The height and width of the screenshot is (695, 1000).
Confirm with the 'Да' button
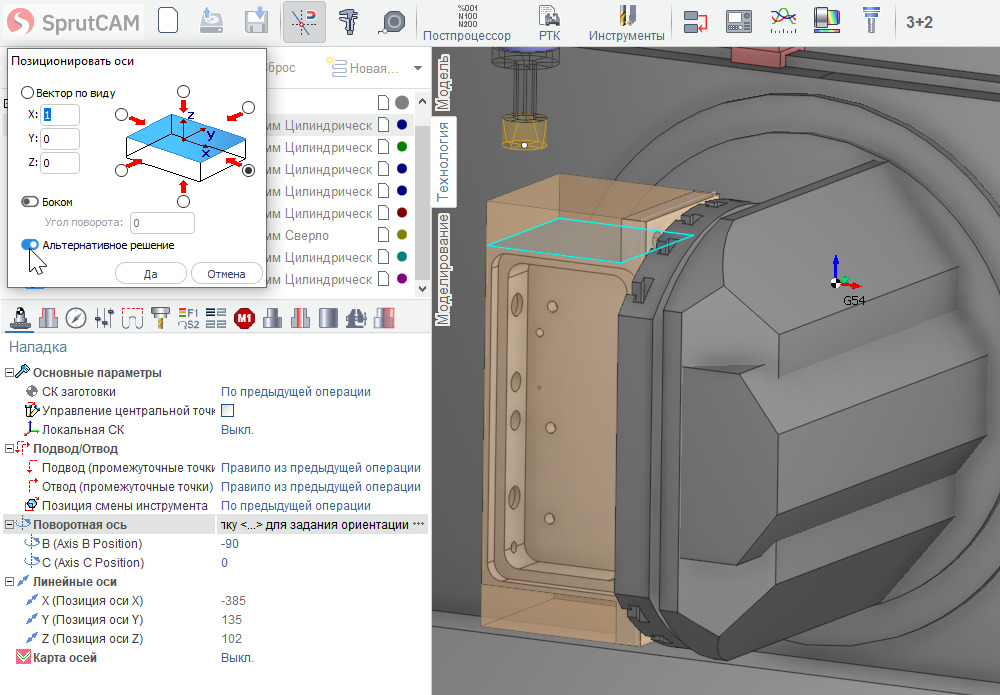[151, 274]
